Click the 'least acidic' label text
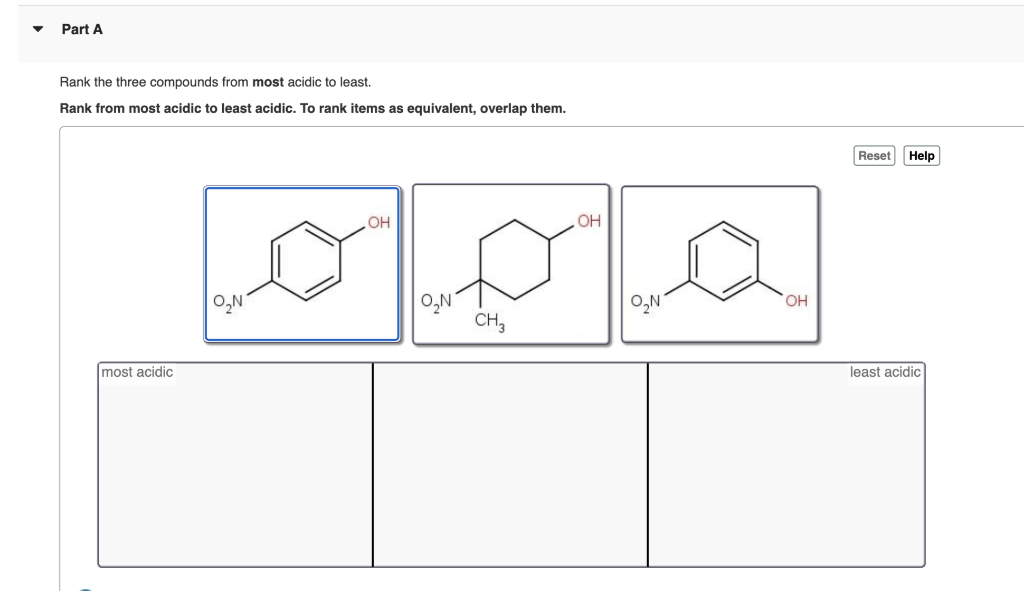1024x591 pixels. [x=885, y=372]
